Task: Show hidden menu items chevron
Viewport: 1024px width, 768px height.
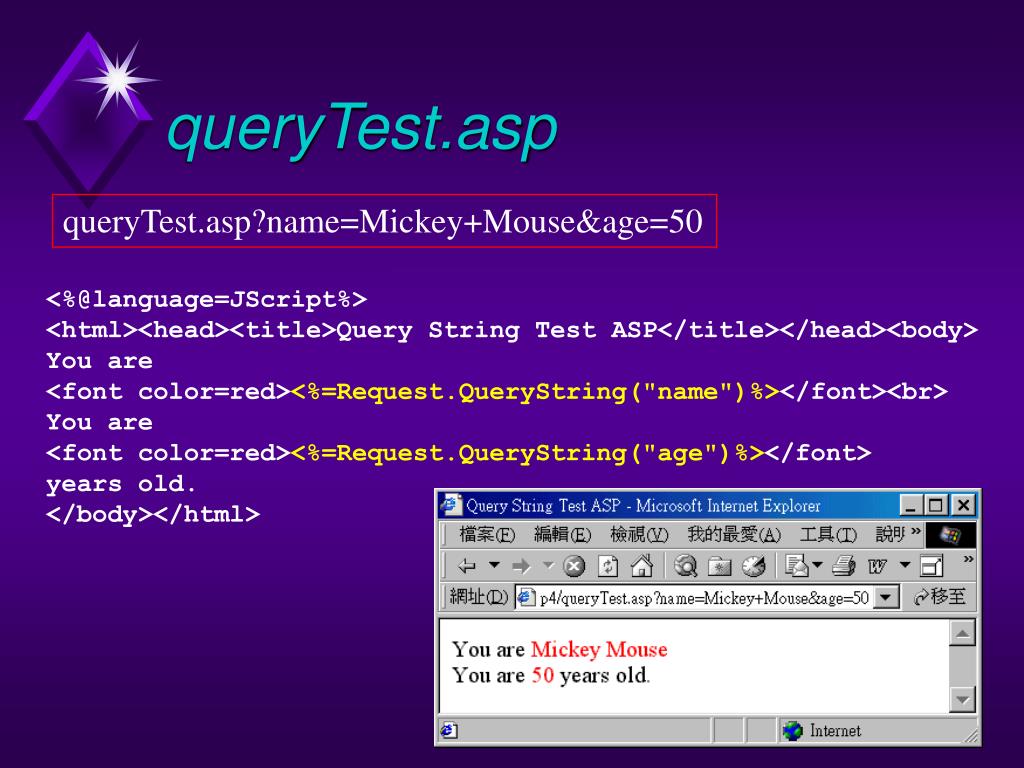Action: pyautogui.click(x=916, y=530)
